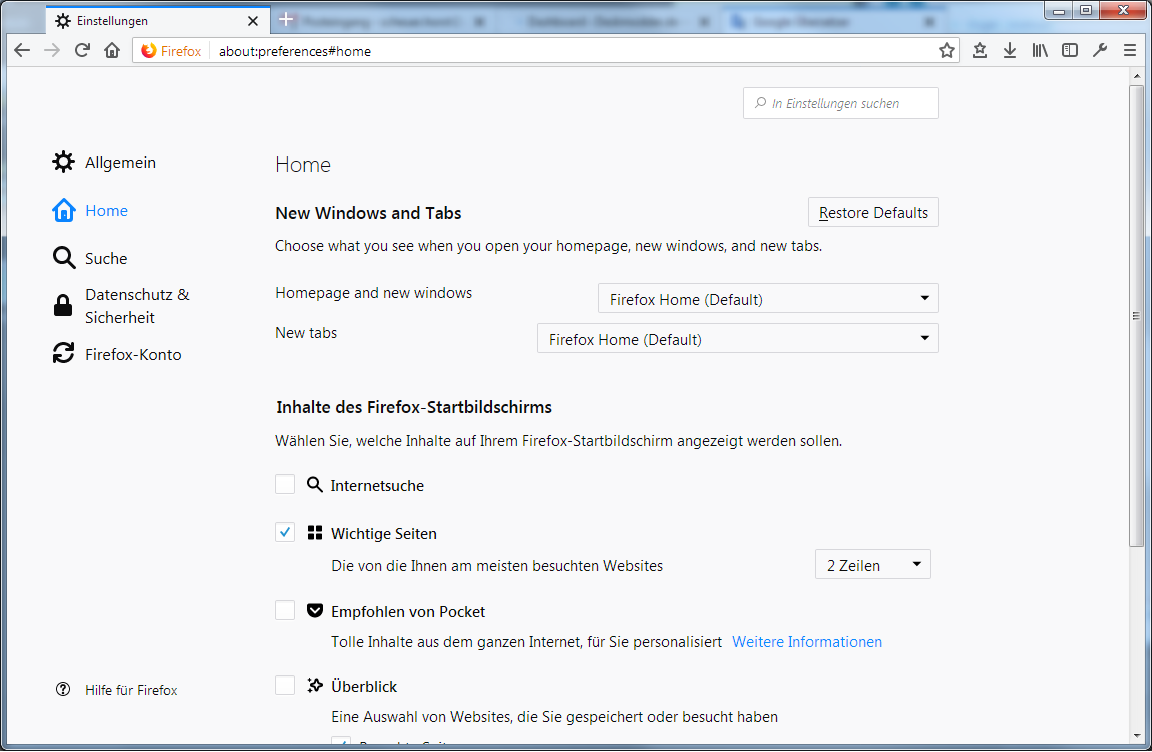Reload the current page

82,51
